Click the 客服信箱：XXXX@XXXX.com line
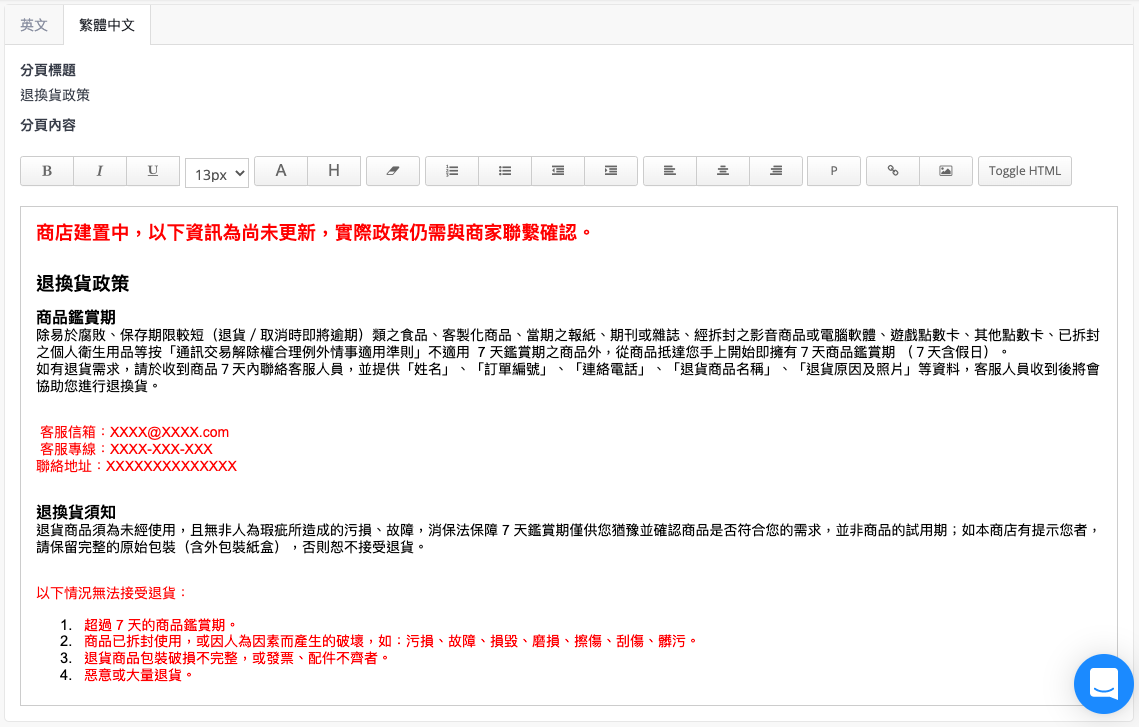The height and width of the screenshot is (727, 1139). pyautogui.click(x=134, y=432)
